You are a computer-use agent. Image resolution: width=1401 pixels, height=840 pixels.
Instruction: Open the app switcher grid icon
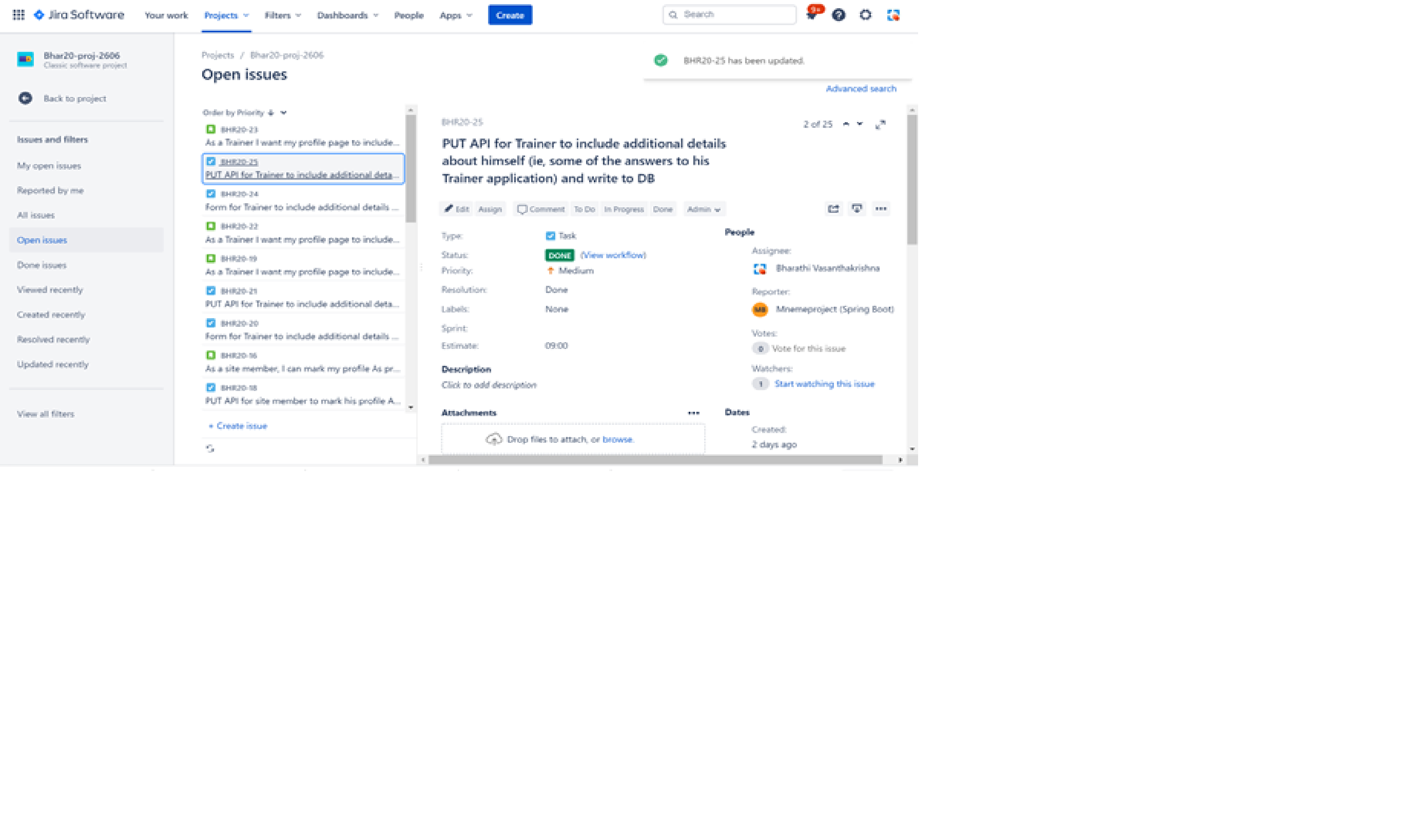point(18,15)
